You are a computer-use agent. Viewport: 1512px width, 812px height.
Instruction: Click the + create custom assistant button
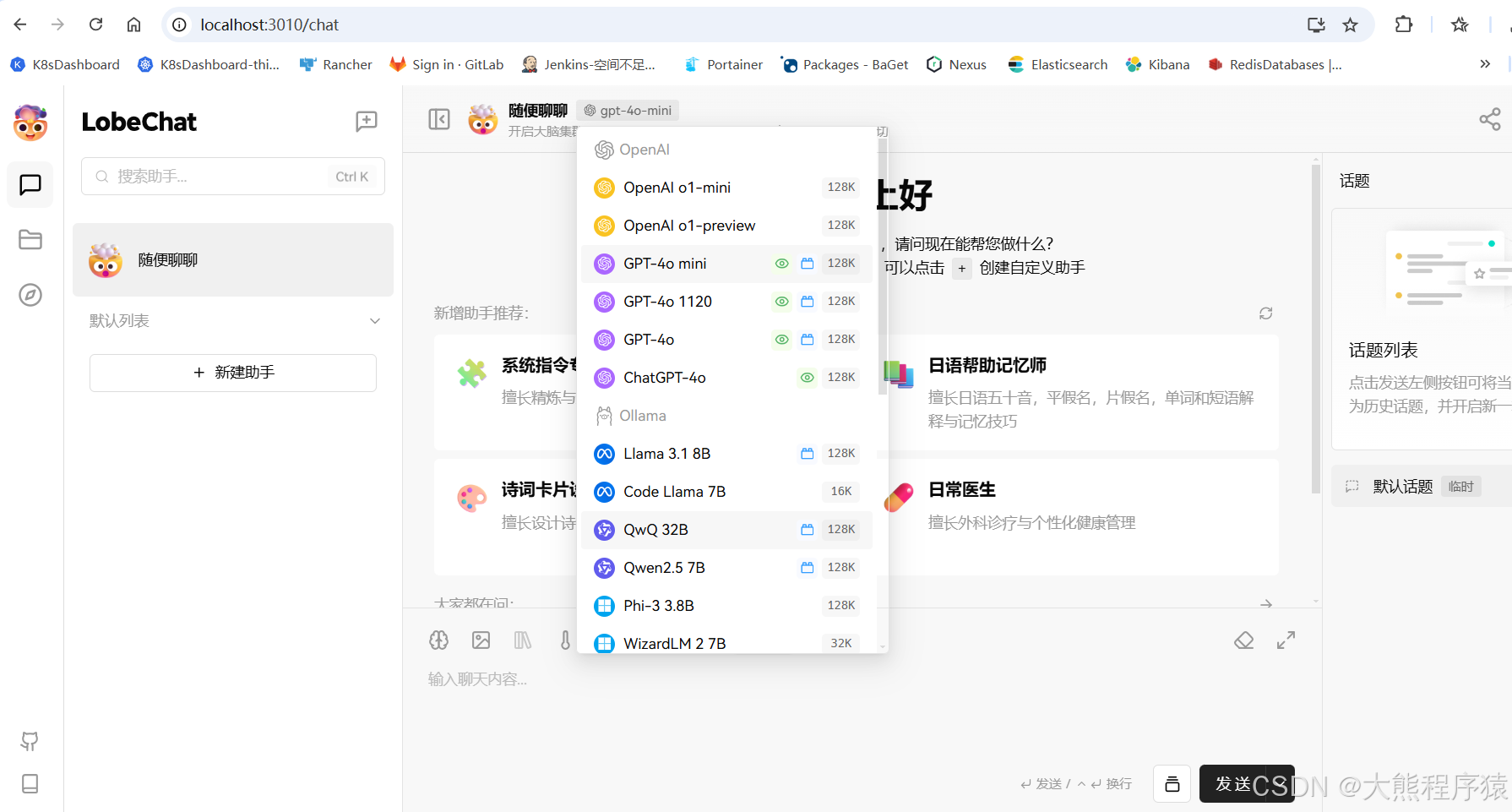961,269
